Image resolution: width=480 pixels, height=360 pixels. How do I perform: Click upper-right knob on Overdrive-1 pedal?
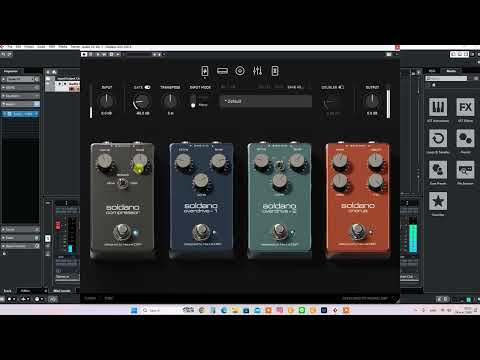coord(218,161)
